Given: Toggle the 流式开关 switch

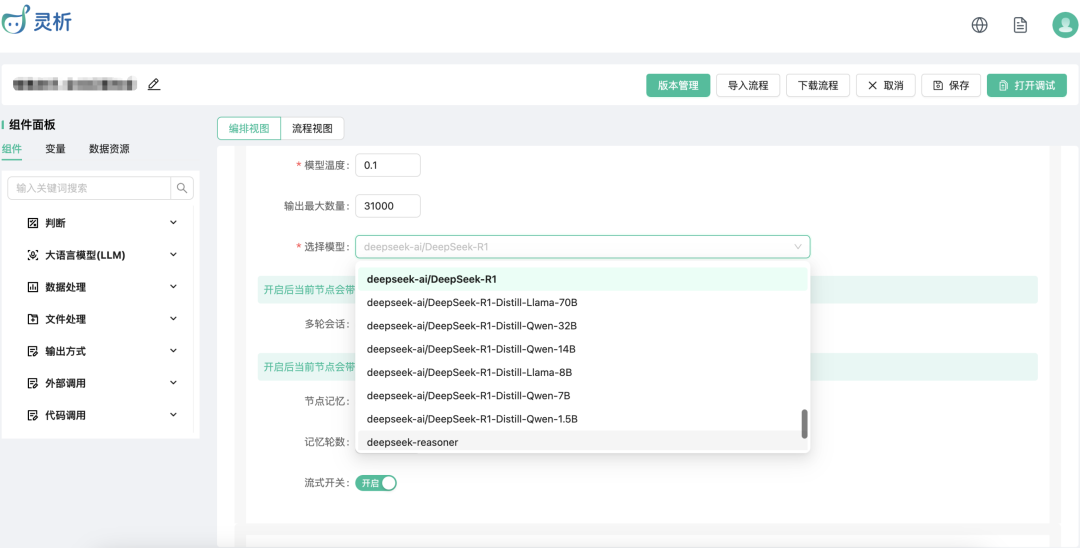Looking at the screenshot, I should tap(376, 483).
